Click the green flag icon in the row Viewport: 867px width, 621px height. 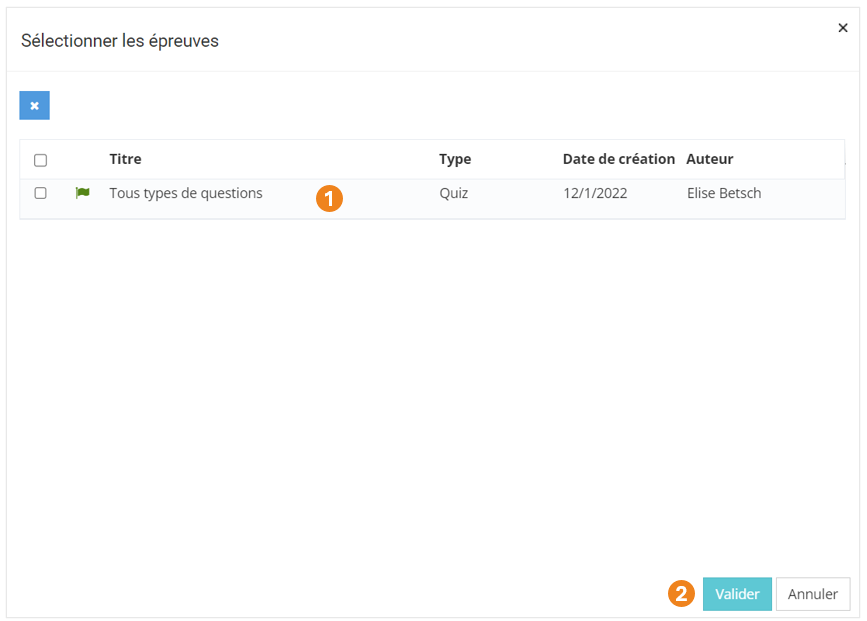(x=82, y=193)
